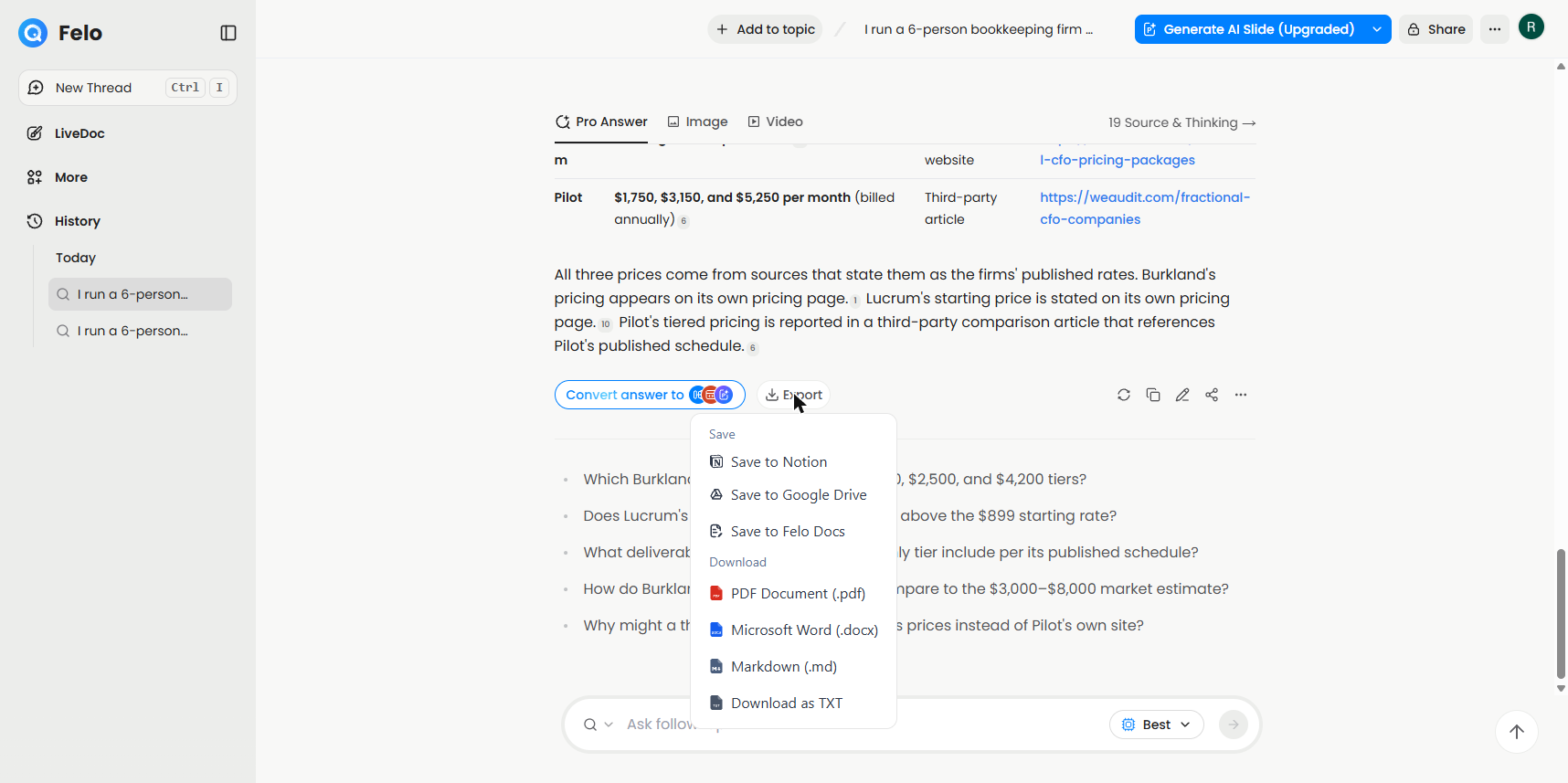Open the Best model dropdown
Screen dimensions: 1568x783
[1157, 725]
